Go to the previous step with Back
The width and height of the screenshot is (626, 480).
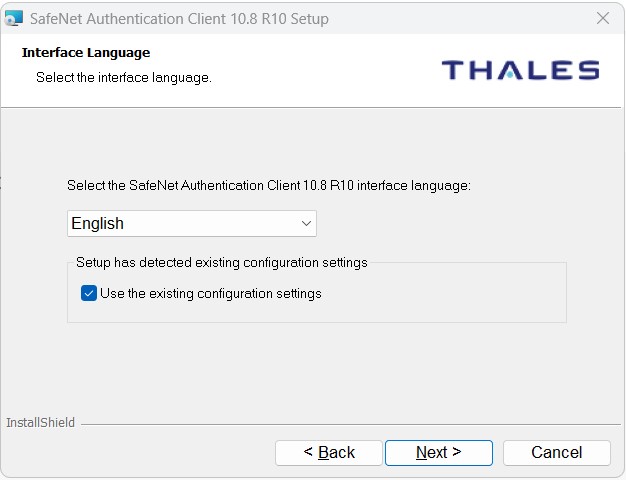329,452
